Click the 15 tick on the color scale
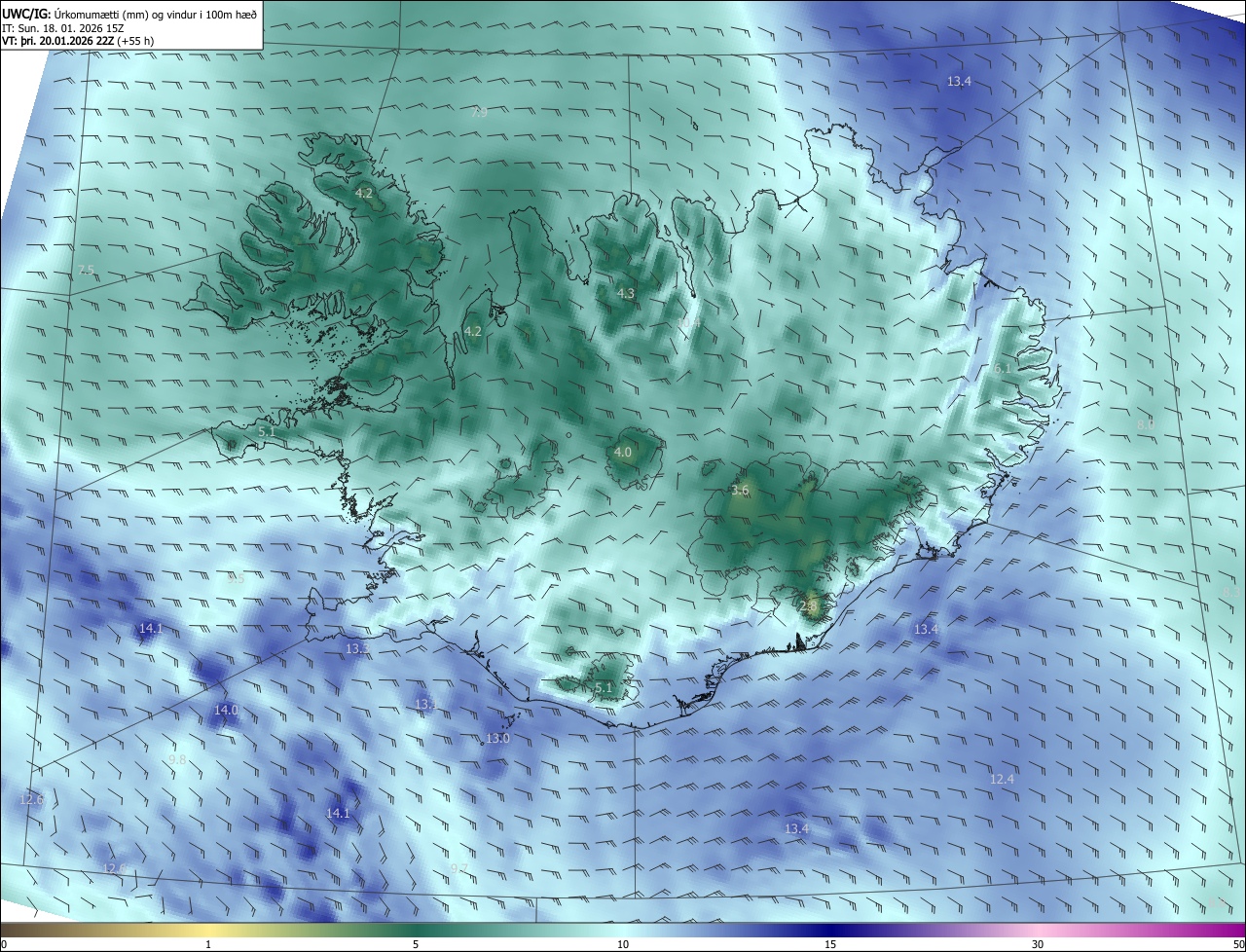Screen dimensions: 1246x952 click(x=830, y=944)
